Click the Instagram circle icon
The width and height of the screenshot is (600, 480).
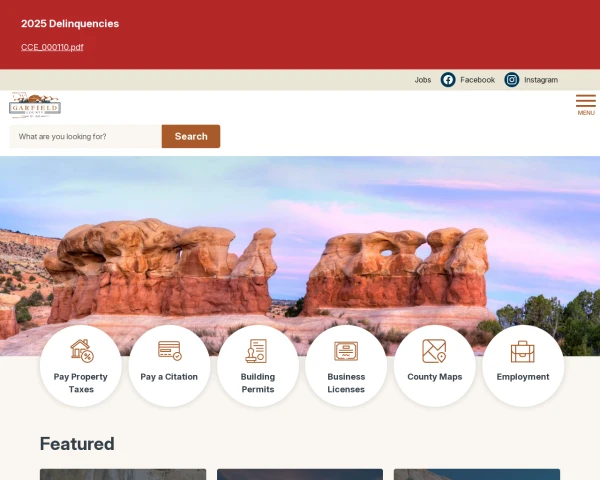tap(512, 80)
